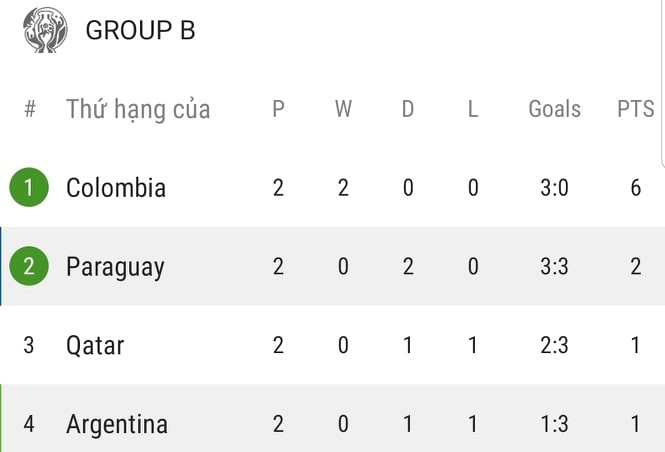
Task: Select the Qatar team name
Action: pos(95,345)
